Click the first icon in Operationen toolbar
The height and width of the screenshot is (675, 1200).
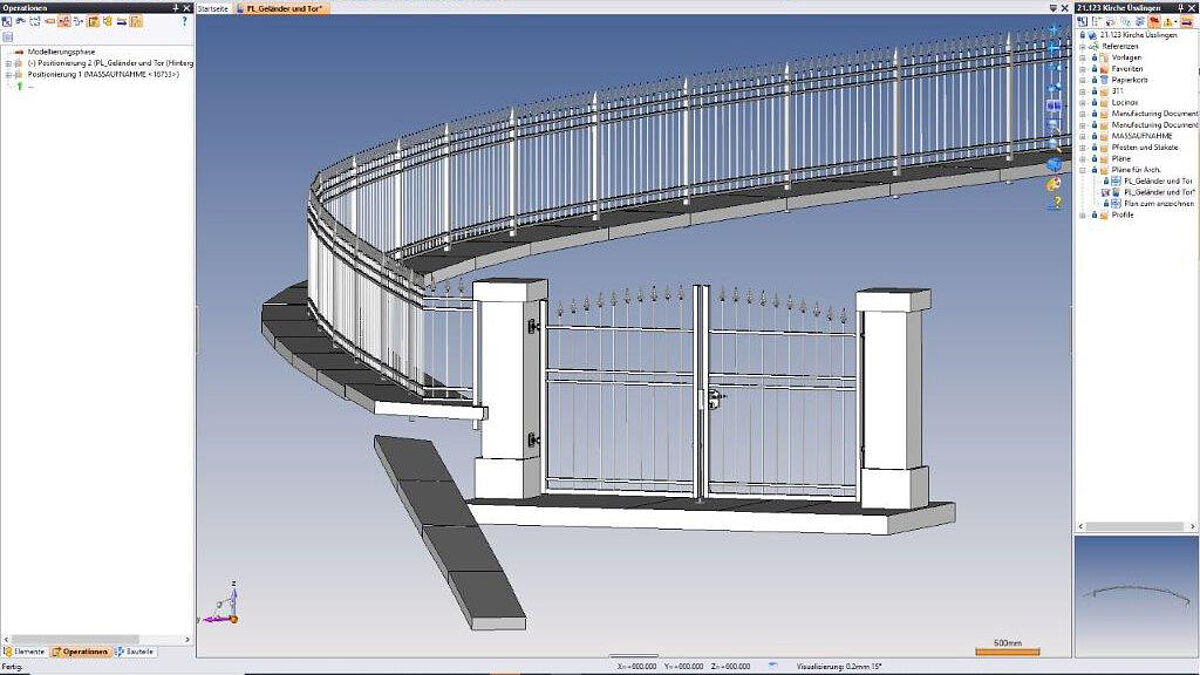click(x=6, y=21)
